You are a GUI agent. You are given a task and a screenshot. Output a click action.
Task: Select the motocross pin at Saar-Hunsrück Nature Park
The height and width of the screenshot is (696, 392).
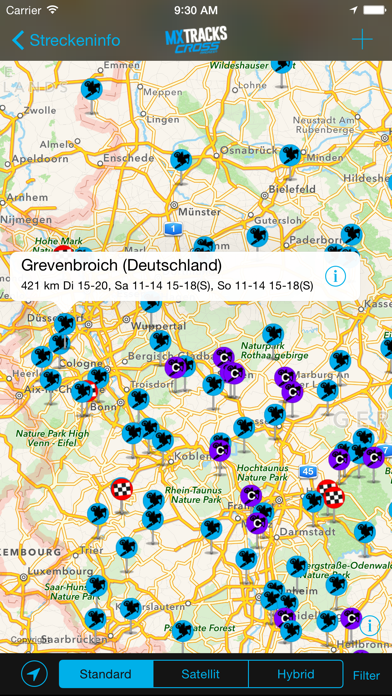97,586
